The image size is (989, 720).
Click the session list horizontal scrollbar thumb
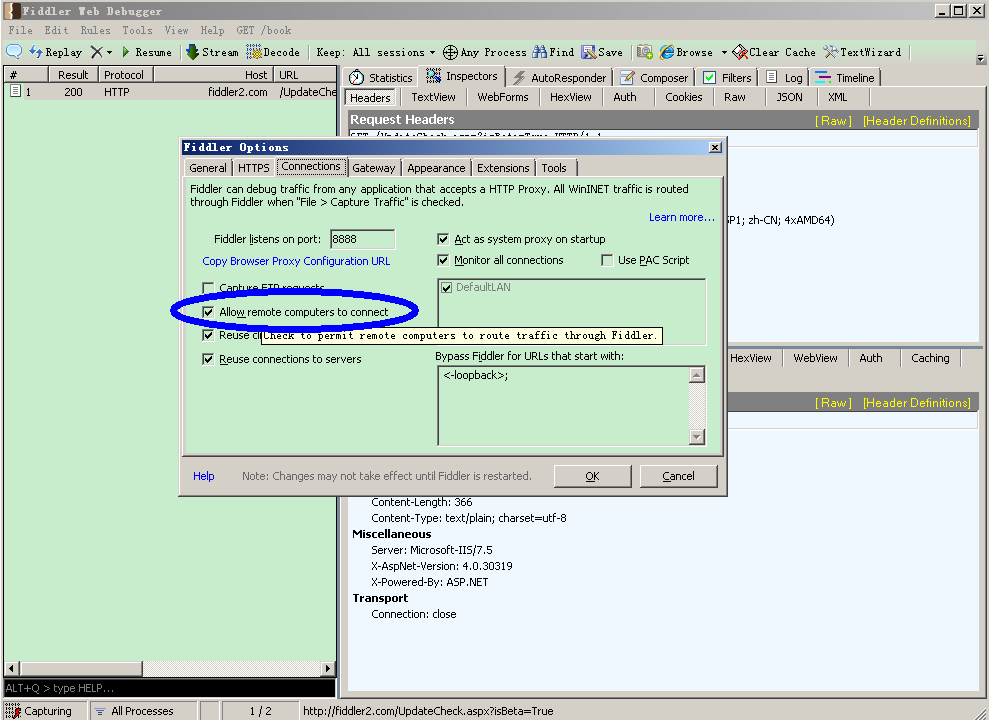[81, 668]
